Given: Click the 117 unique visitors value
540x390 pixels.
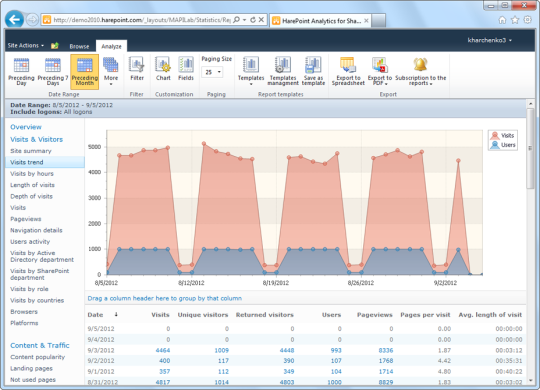Looking at the screenshot, I should point(223,361).
